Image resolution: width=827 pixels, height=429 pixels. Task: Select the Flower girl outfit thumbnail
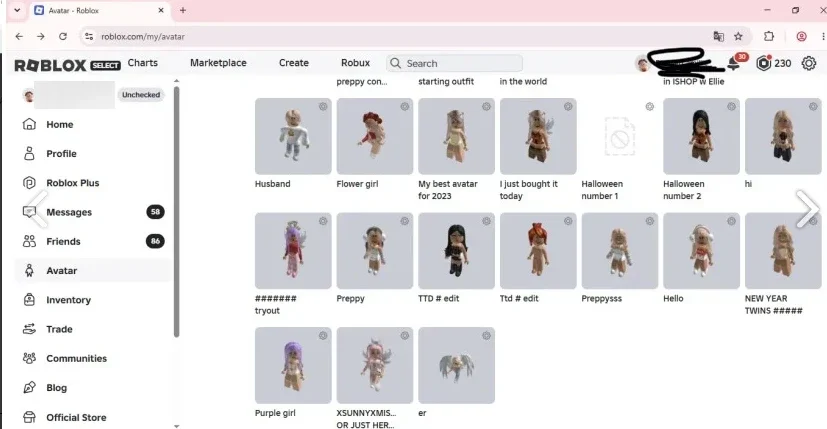tap(375, 136)
